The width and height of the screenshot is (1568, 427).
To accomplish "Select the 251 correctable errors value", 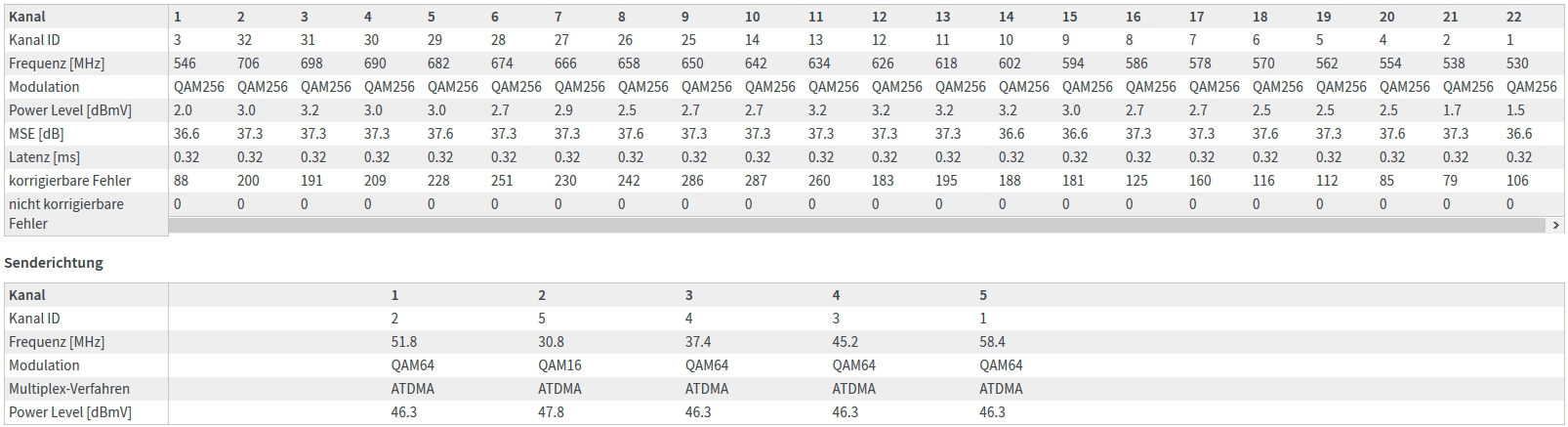I will tap(503, 181).
